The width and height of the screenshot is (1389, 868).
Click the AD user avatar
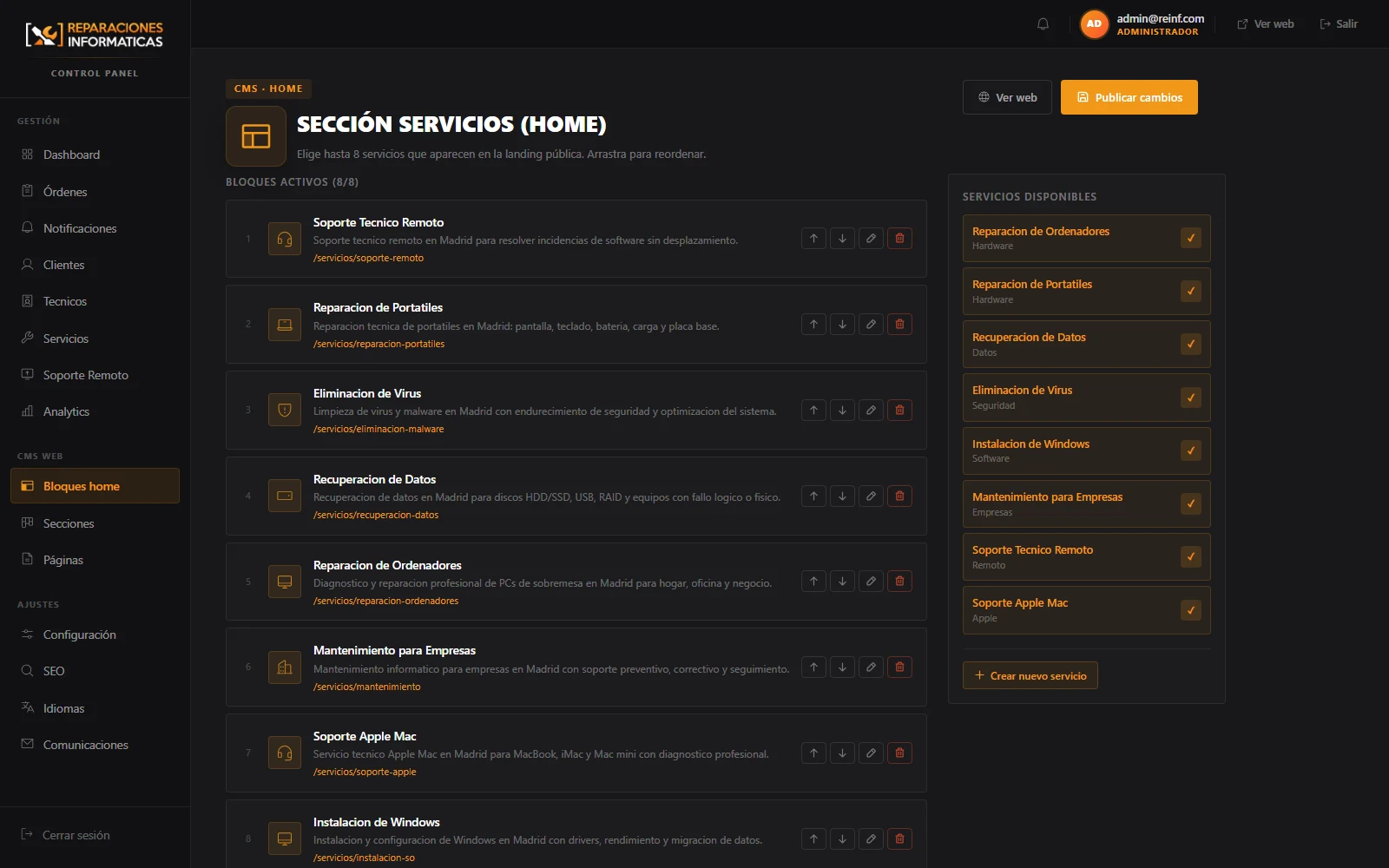point(1095,24)
